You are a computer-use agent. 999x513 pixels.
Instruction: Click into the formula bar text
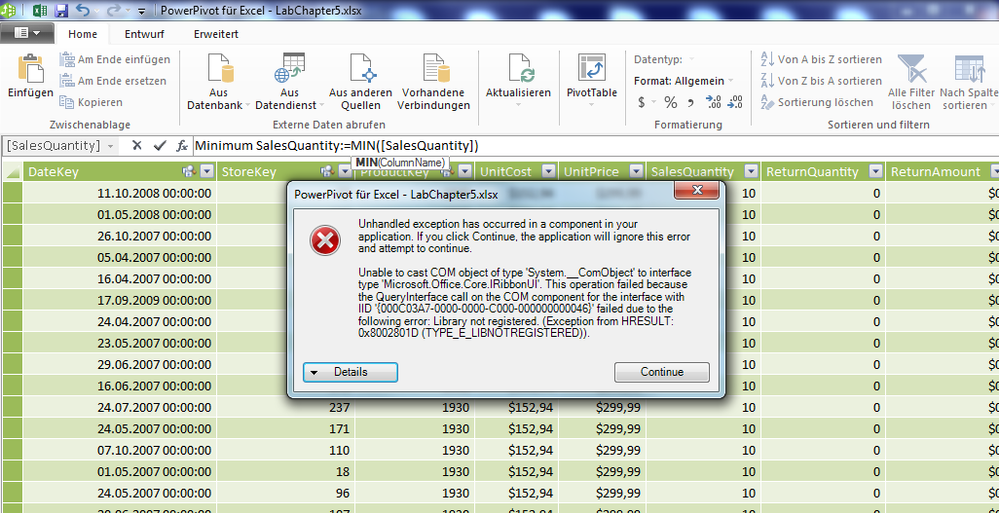[x=336, y=146]
